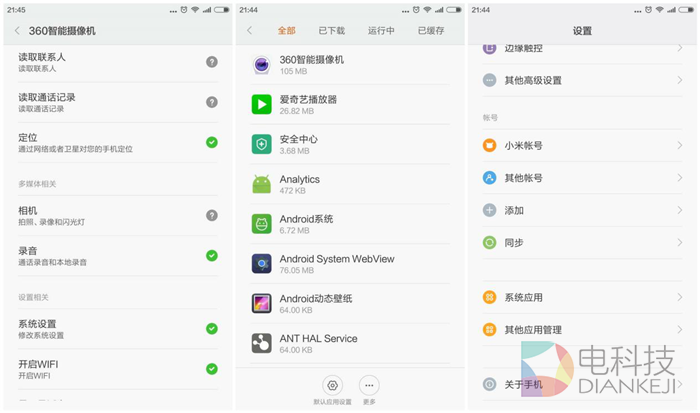Expand 其他帐号 row chevron
The height and width of the screenshot is (413, 700).
pyautogui.click(x=679, y=178)
